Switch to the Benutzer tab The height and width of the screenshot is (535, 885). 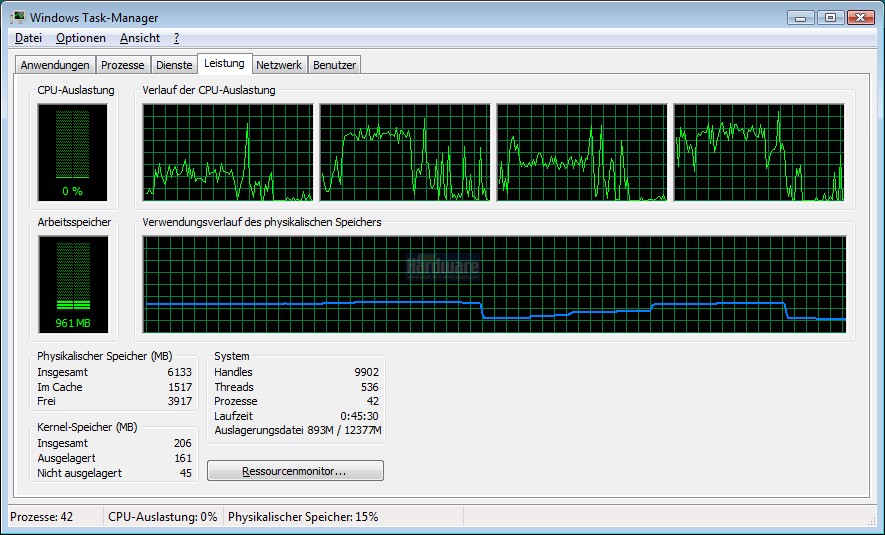[x=334, y=65]
